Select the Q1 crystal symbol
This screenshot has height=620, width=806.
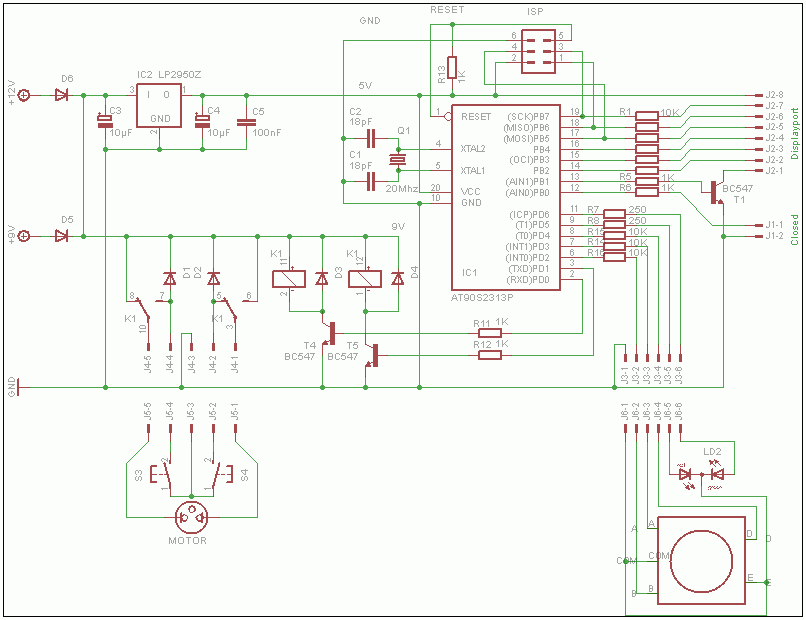396,160
